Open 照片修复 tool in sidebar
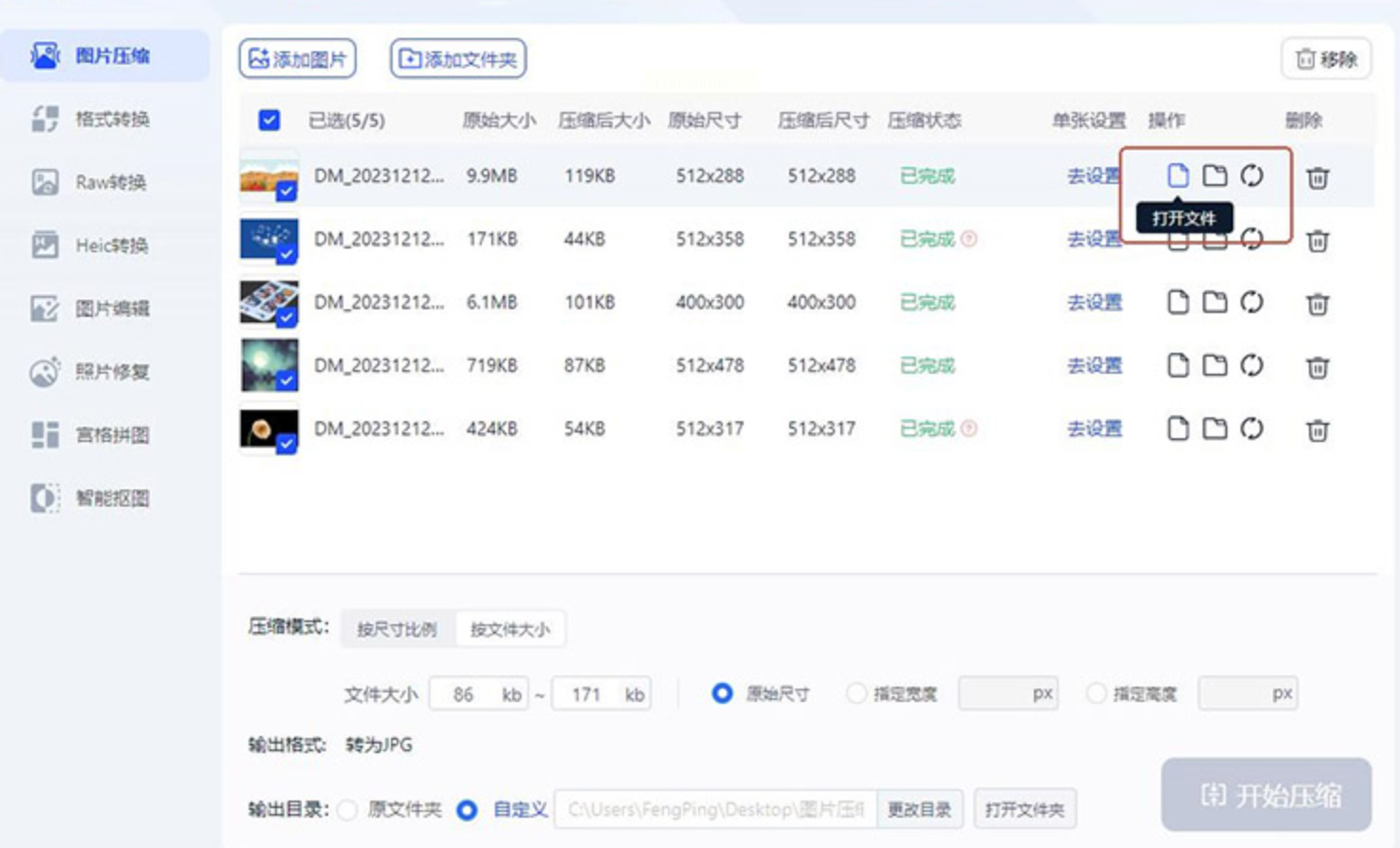This screenshot has height=848, width=1400. point(112,372)
